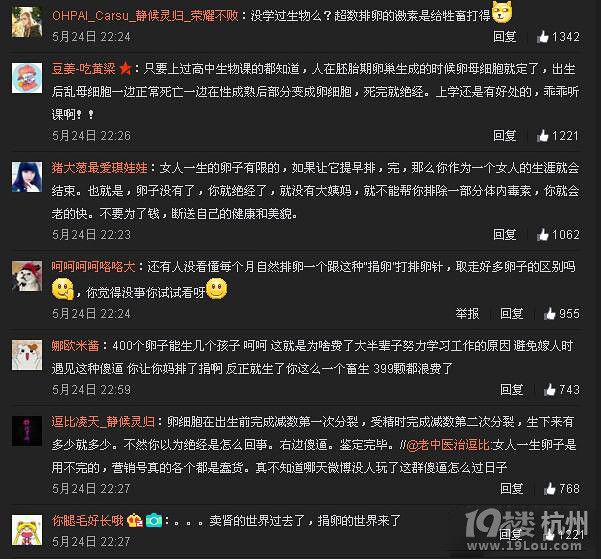Reply to the OHPAI_Carsu comment
The width and height of the screenshot is (601, 559).
pos(504,37)
